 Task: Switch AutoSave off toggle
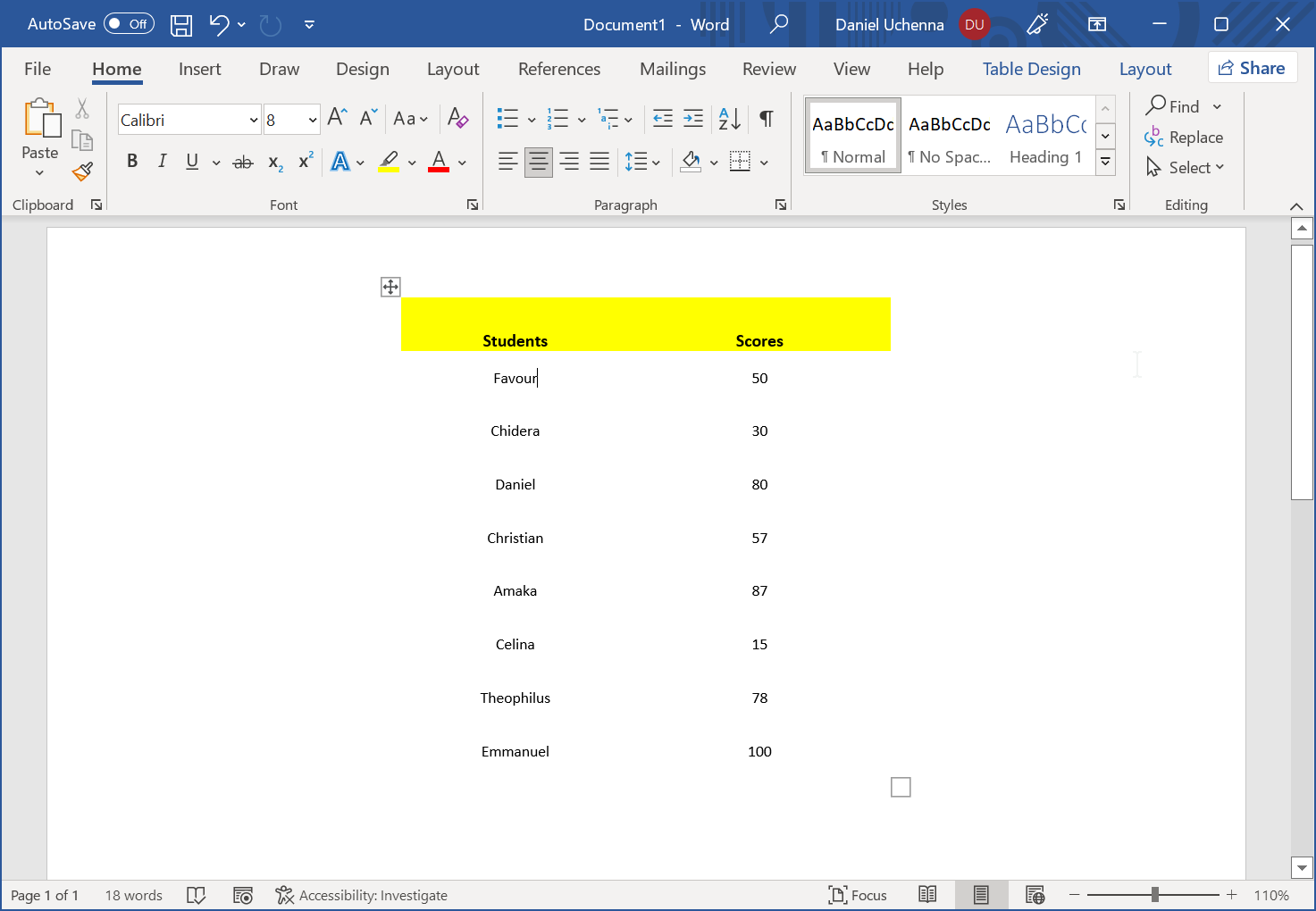tap(129, 24)
